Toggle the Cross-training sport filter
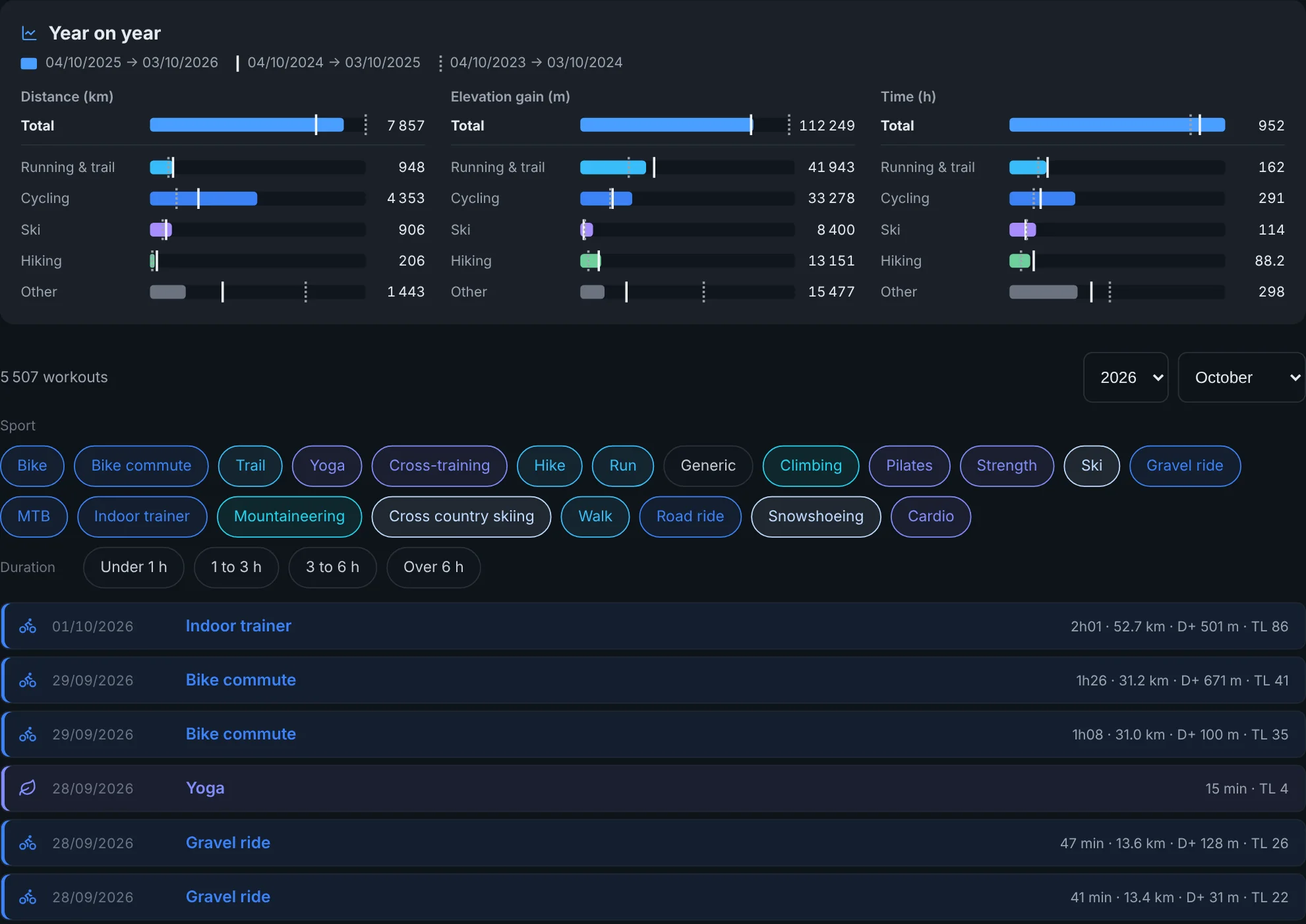Viewport: 1306px width, 924px height. click(x=440, y=466)
